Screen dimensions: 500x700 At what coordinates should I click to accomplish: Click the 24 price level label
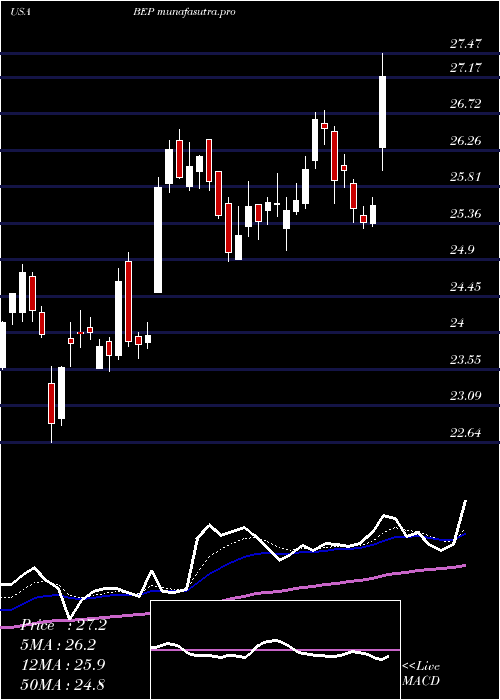point(458,322)
